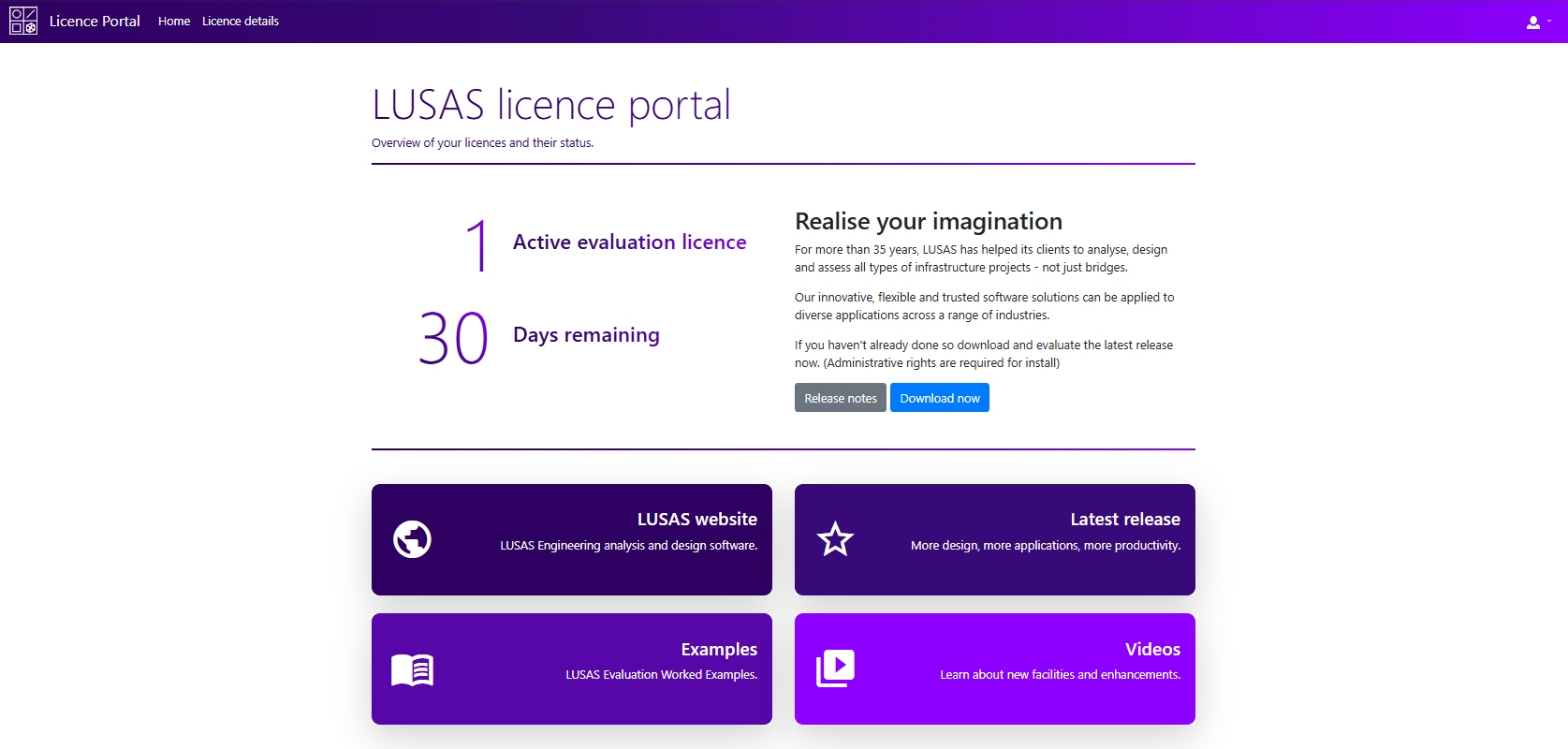Click 'LUSAS Evaluation Worked Examples.' text
Image resolution: width=1568 pixels, height=749 pixels.
click(662, 675)
